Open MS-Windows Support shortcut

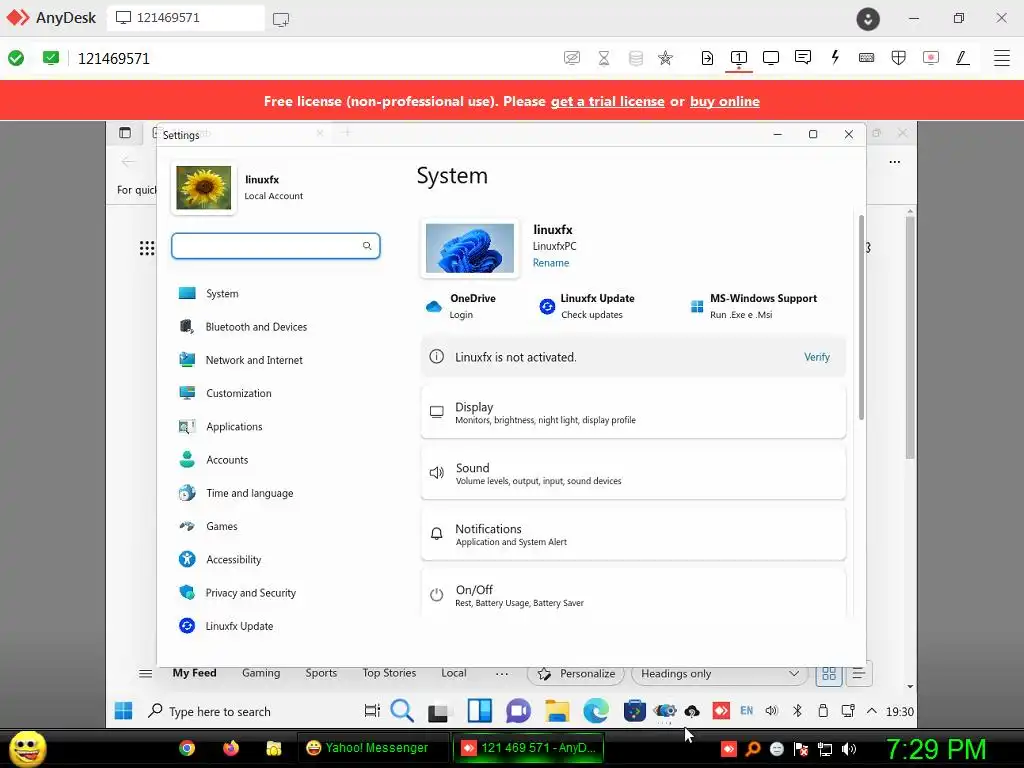click(753, 306)
